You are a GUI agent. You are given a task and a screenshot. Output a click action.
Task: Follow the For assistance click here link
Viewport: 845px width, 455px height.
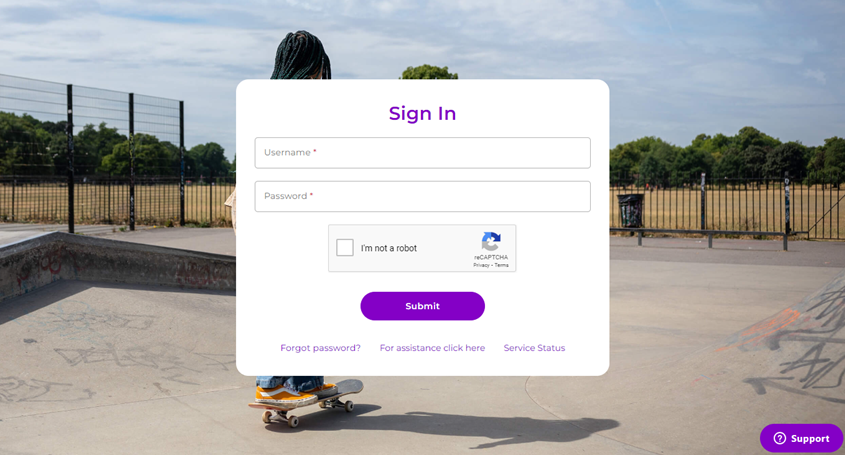pyautogui.click(x=432, y=348)
